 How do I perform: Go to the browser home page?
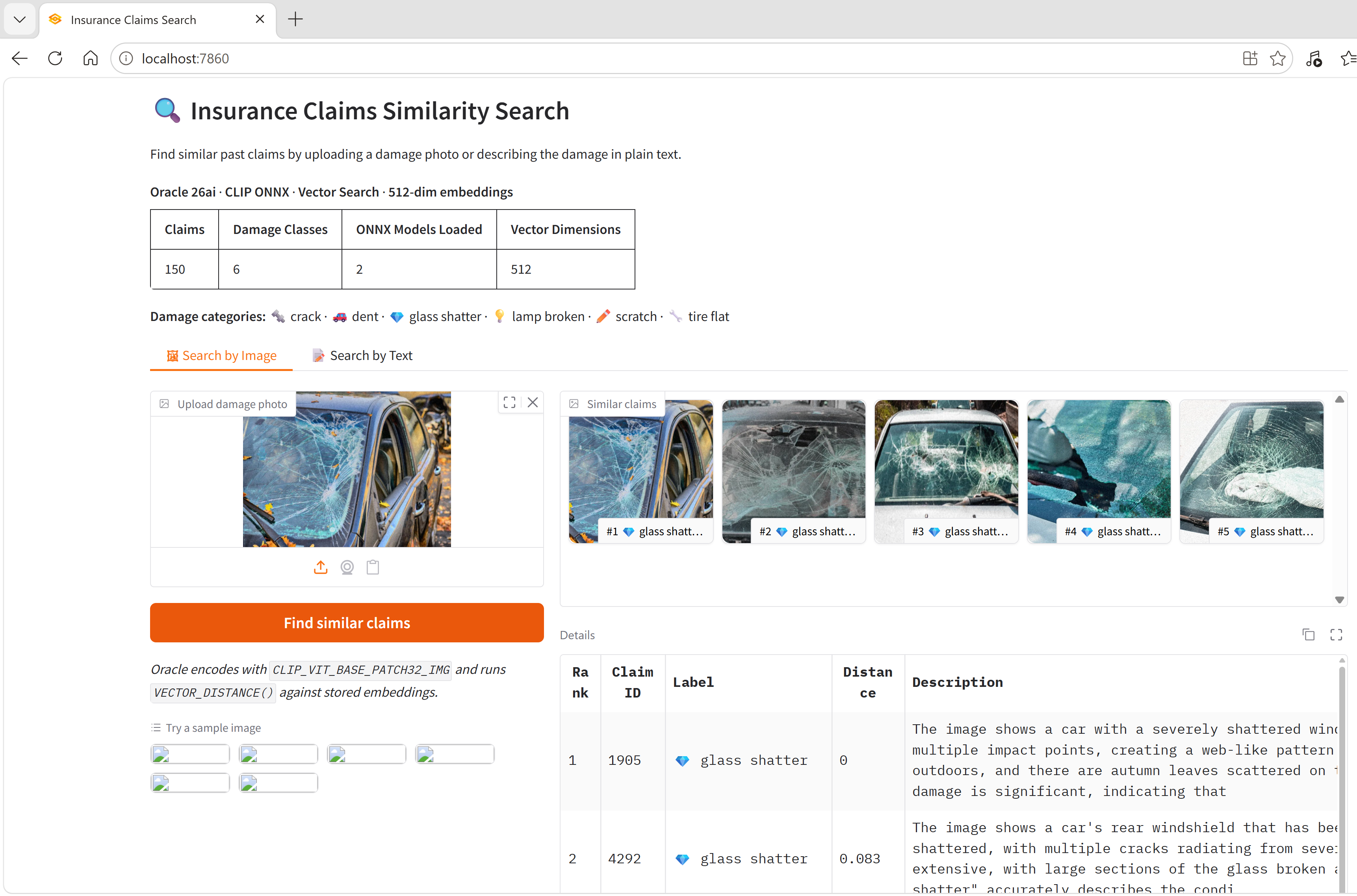pyautogui.click(x=90, y=58)
